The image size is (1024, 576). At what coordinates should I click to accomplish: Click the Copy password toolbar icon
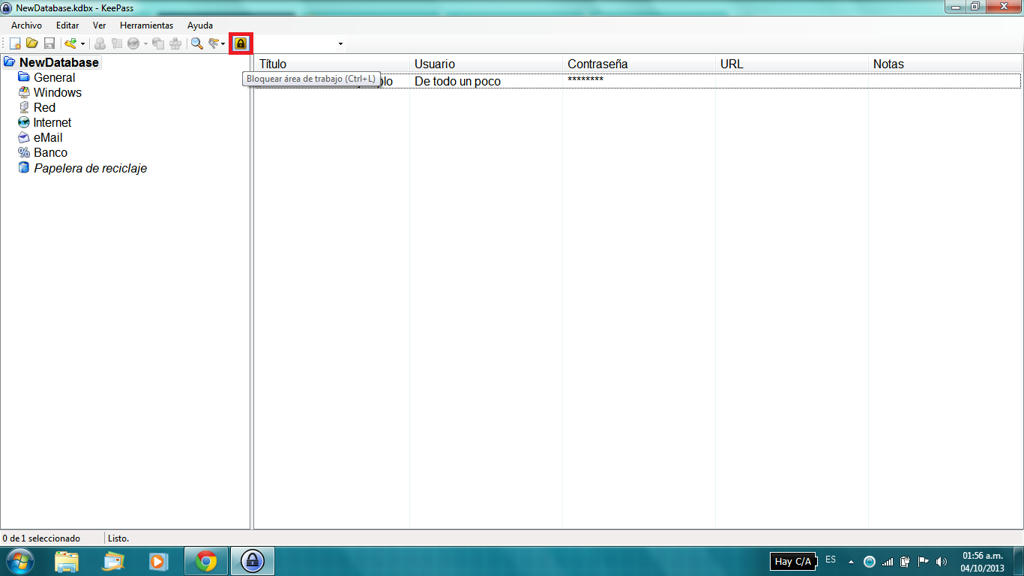click(x=117, y=44)
